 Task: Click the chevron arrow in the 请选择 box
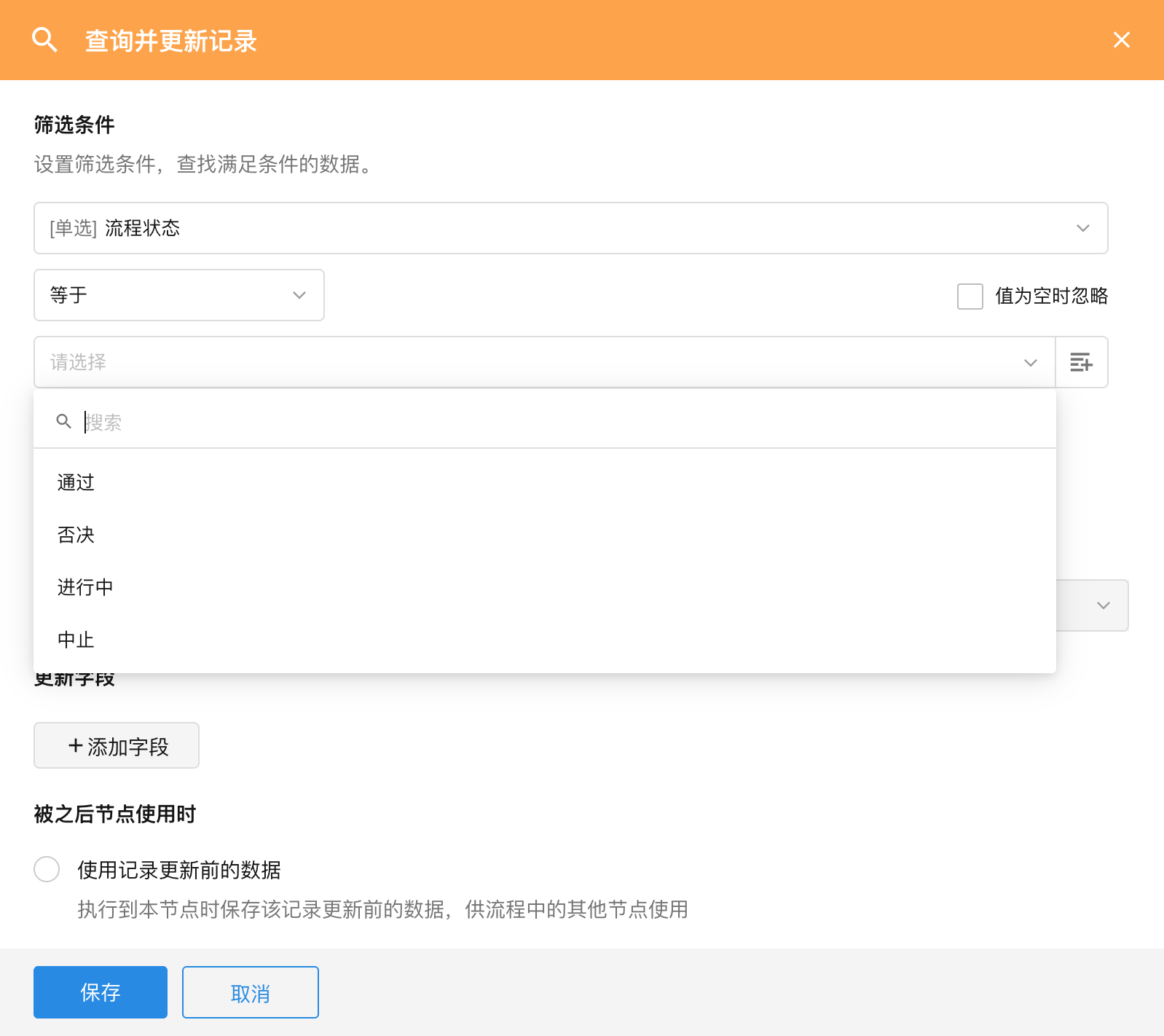point(1030,363)
